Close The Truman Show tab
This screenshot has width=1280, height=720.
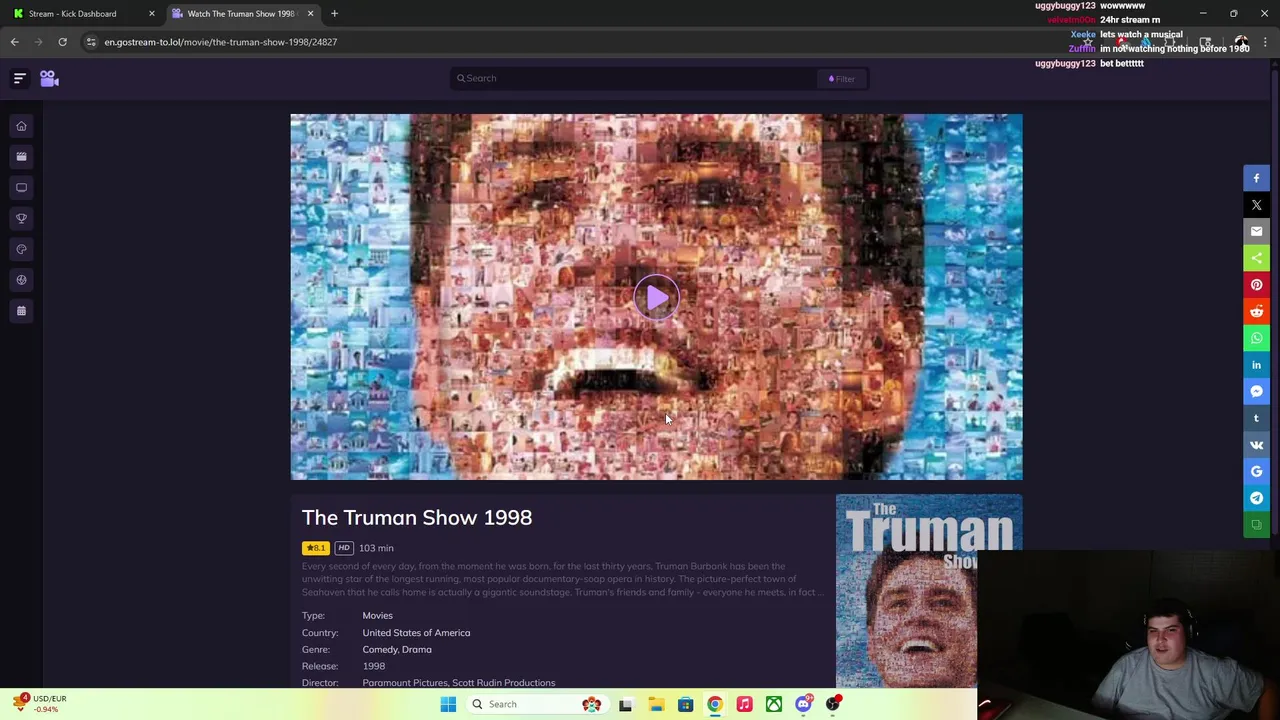310,14
